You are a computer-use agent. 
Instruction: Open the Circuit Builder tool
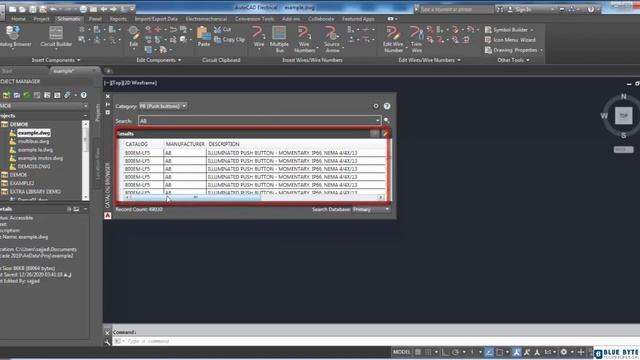[x=56, y=37]
